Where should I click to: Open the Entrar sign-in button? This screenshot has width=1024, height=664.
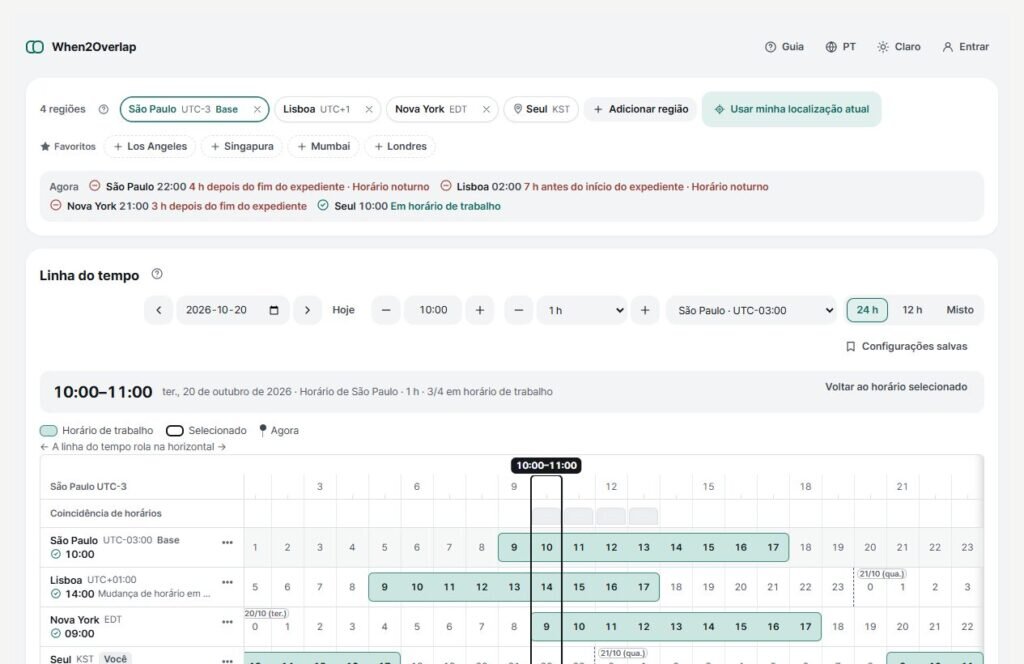coord(965,47)
